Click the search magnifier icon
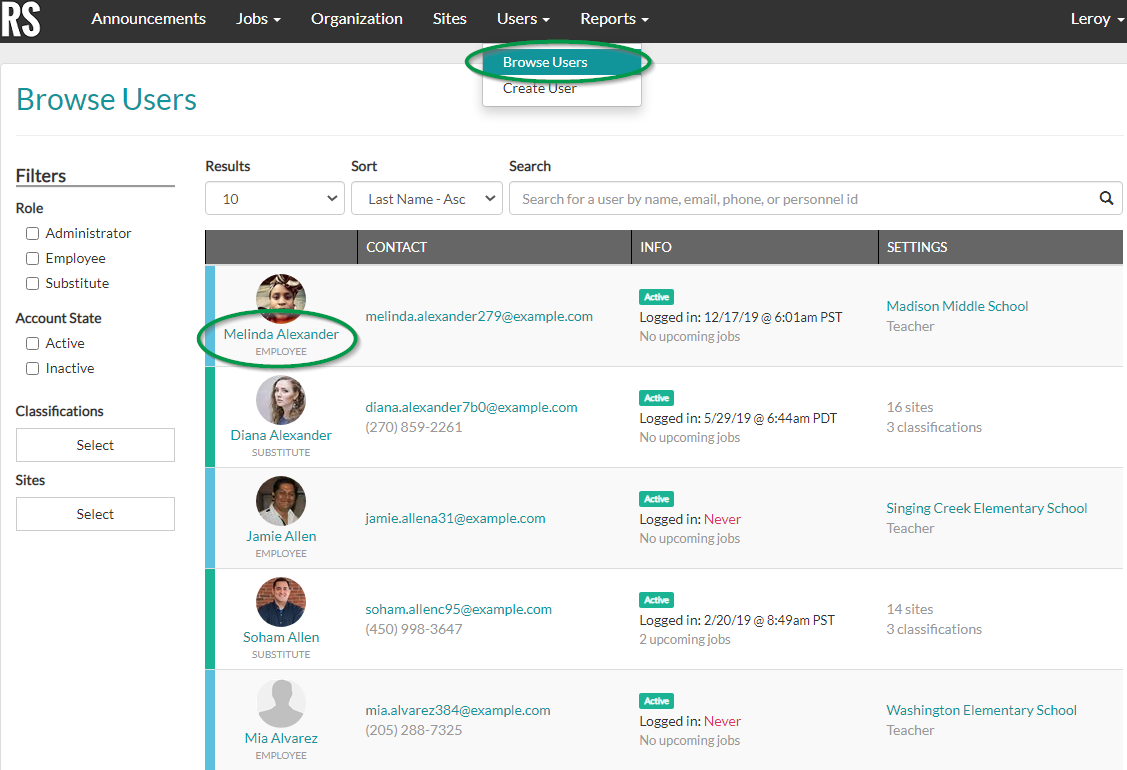The image size is (1127, 770). pyautogui.click(x=1106, y=198)
